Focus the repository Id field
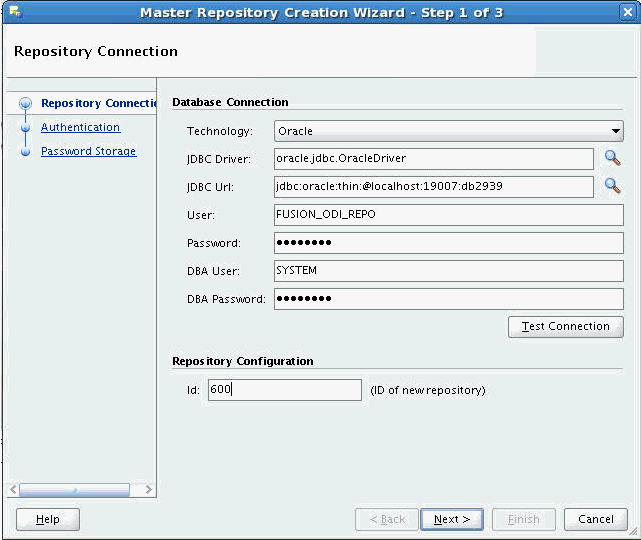Screen dimensions: 641x540 tap(285, 390)
